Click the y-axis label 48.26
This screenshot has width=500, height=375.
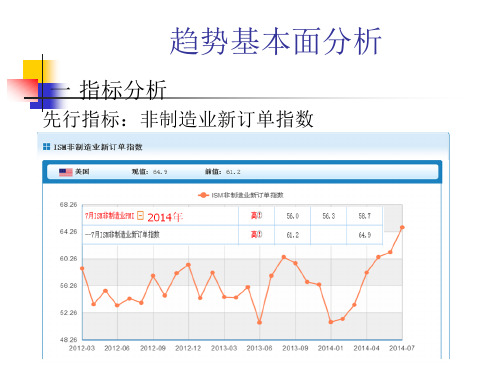68,339
